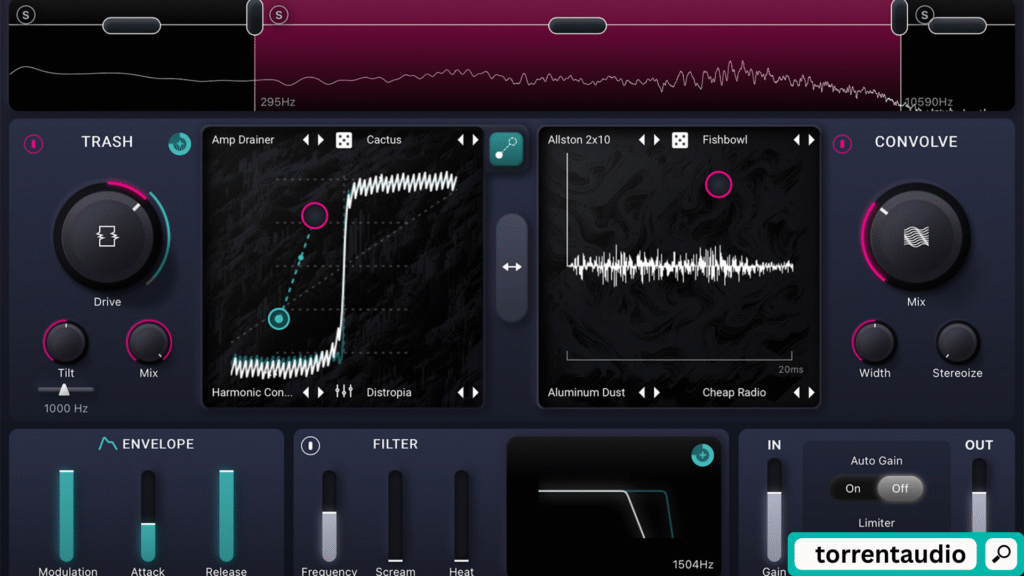This screenshot has height=576, width=1024.
Task: Solo the middle magenta frequency band
Action: tap(279, 14)
